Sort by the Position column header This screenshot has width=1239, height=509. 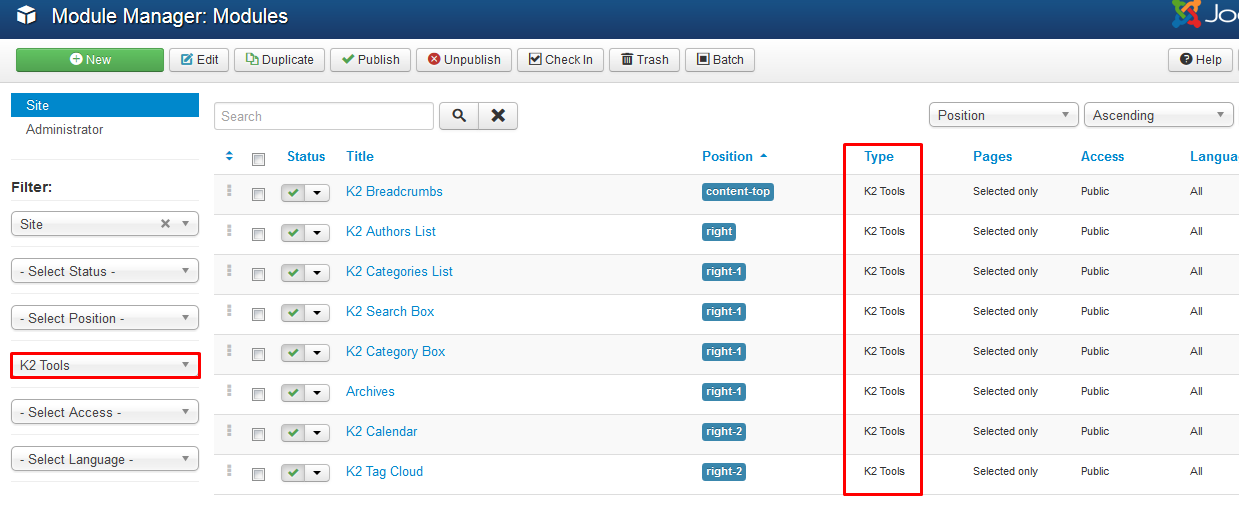coord(735,156)
